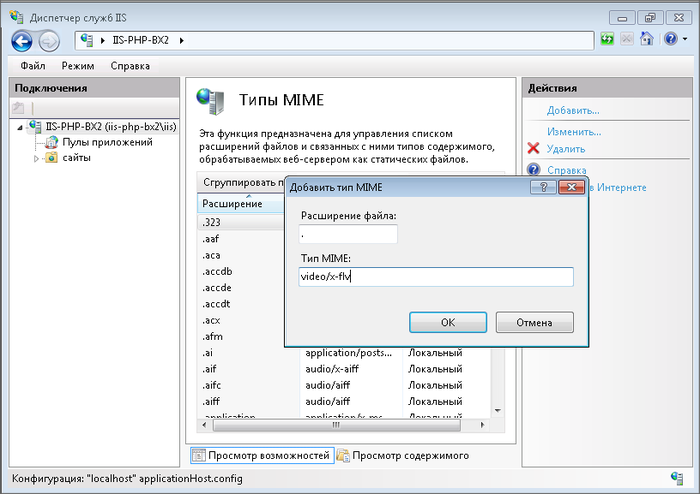
Task: Select the .aca extension row
Action: [241, 255]
